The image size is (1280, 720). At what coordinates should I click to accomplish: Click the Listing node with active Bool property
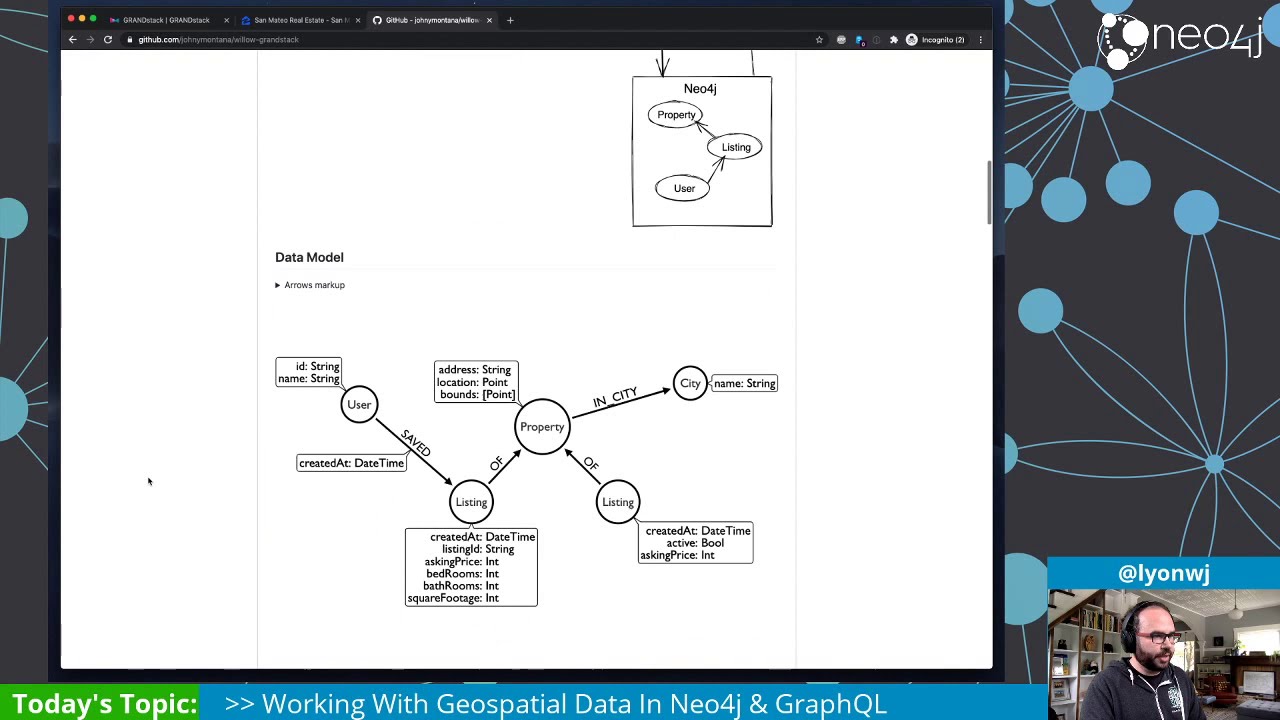tap(618, 502)
